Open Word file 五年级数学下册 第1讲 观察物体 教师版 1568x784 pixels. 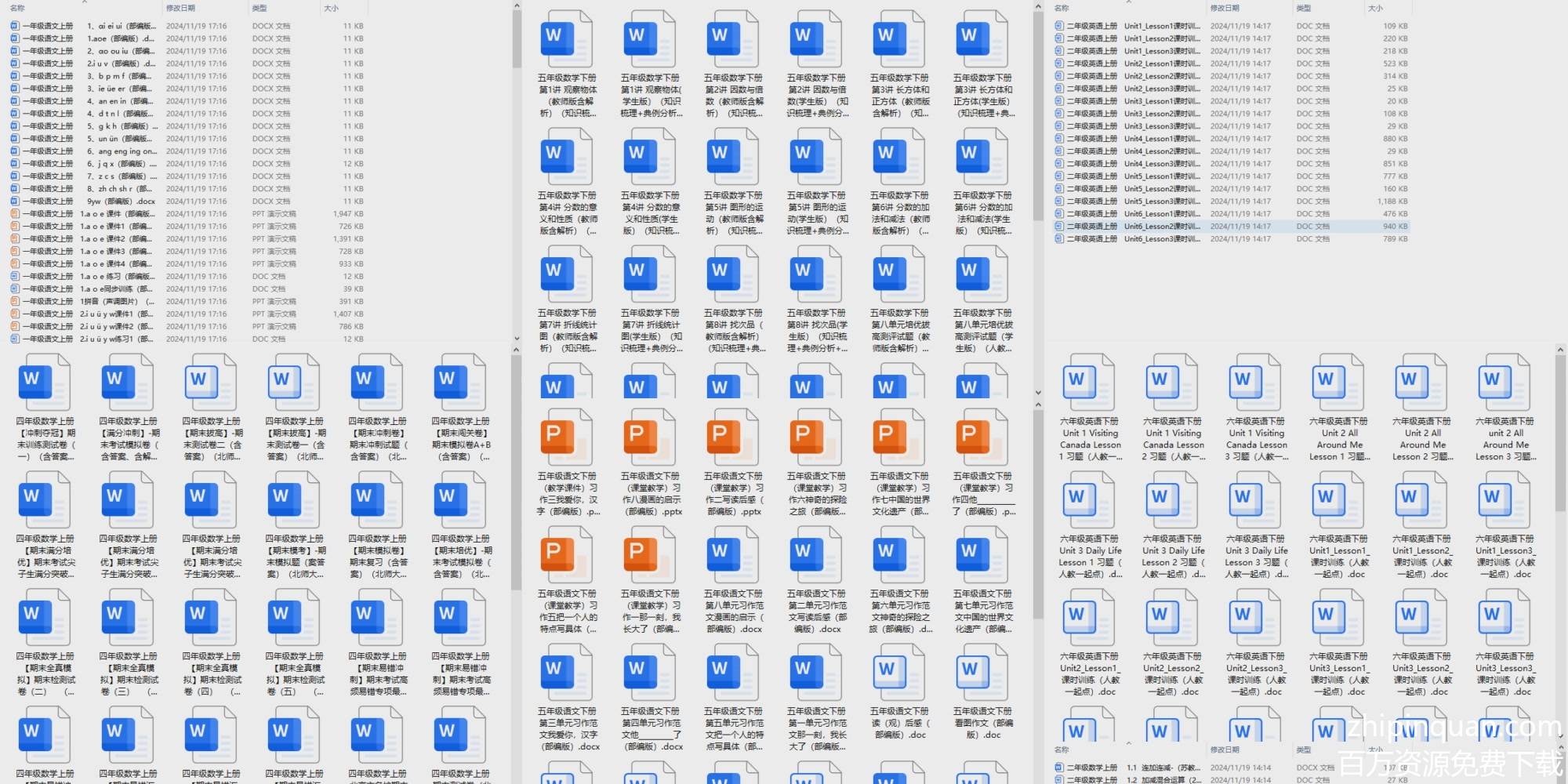566,38
